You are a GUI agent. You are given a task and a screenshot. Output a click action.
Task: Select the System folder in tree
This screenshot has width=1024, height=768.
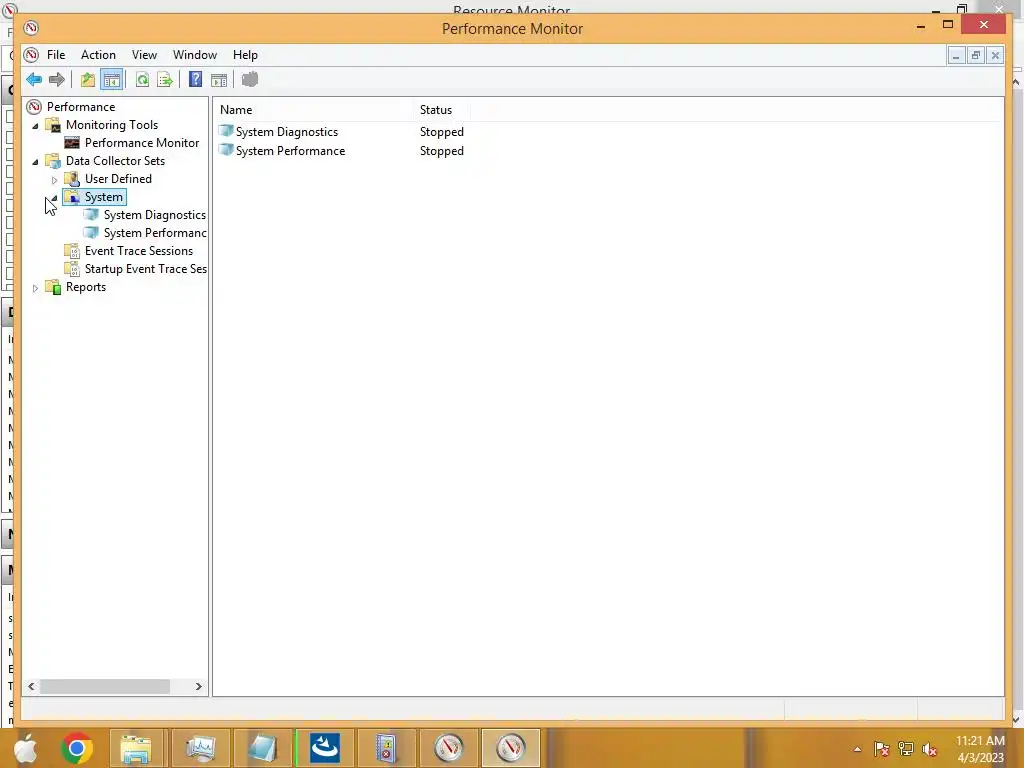[x=103, y=197]
